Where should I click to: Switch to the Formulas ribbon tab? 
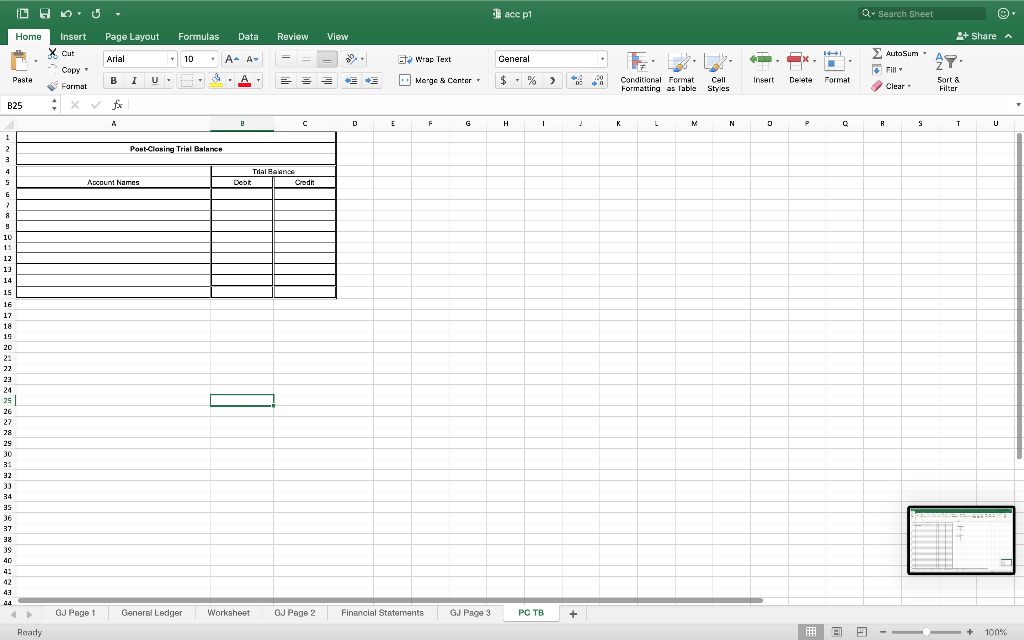pos(198,36)
